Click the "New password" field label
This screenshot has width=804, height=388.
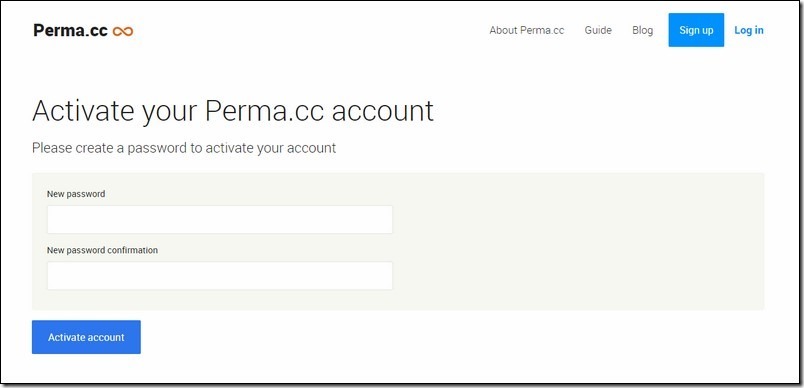(x=76, y=194)
